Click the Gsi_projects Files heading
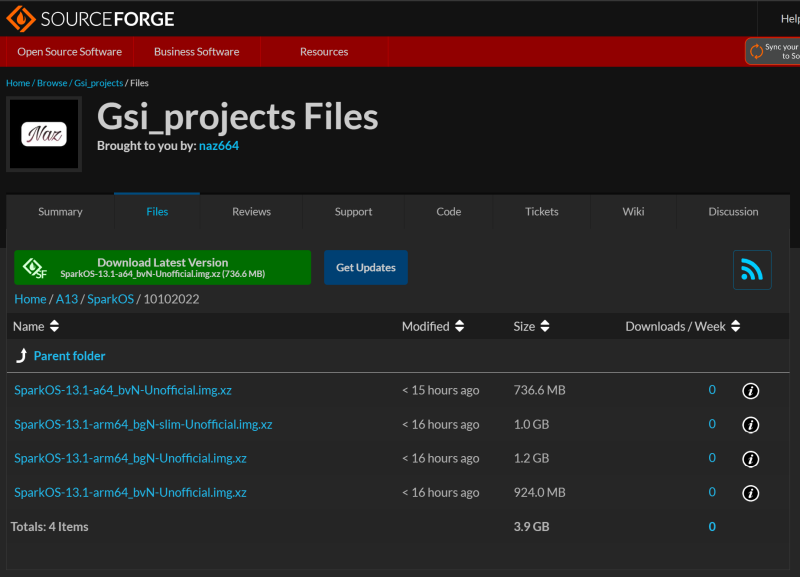Image resolution: width=800 pixels, height=577 pixels. (x=238, y=117)
